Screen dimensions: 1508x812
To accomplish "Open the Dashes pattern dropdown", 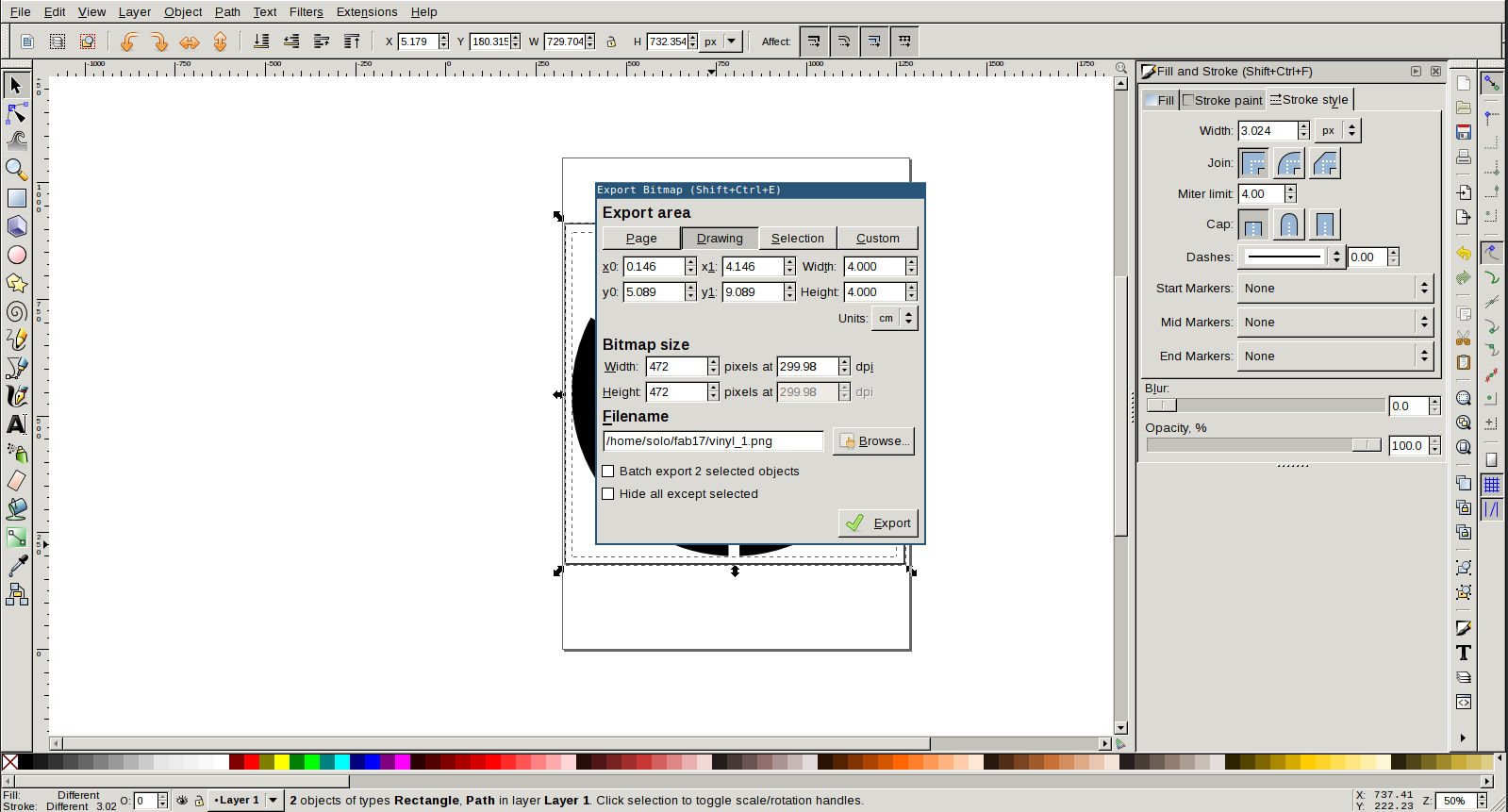I will tap(1291, 257).
